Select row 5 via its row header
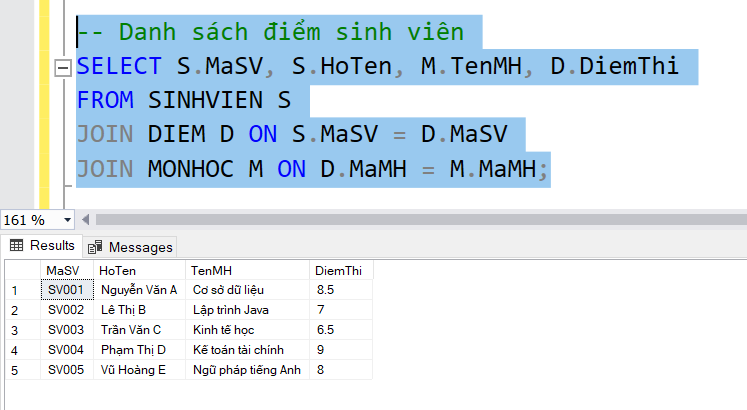The image size is (747, 410). click(x=20, y=370)
